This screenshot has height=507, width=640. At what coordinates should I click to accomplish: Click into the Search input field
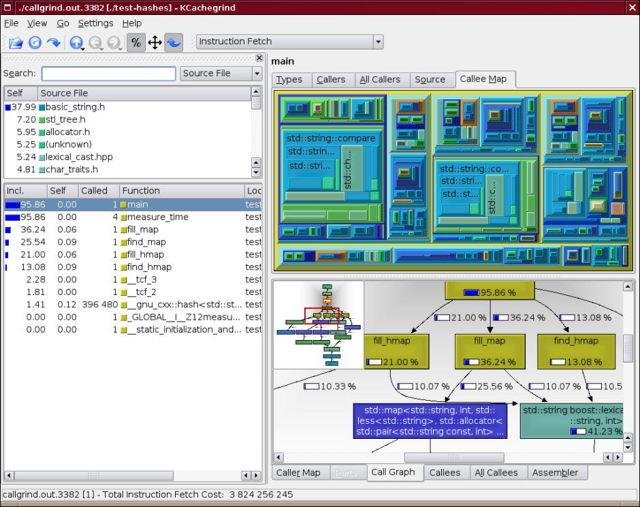(109, 73)
